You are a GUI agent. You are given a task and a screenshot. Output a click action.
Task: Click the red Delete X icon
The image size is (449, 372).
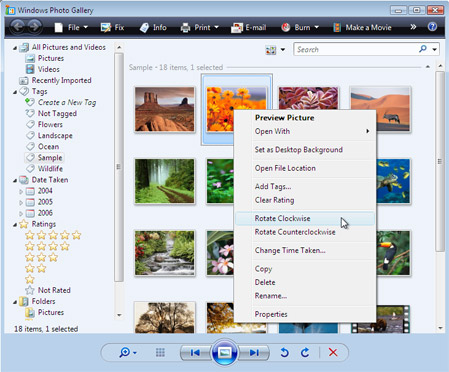(x=333, y=352)
